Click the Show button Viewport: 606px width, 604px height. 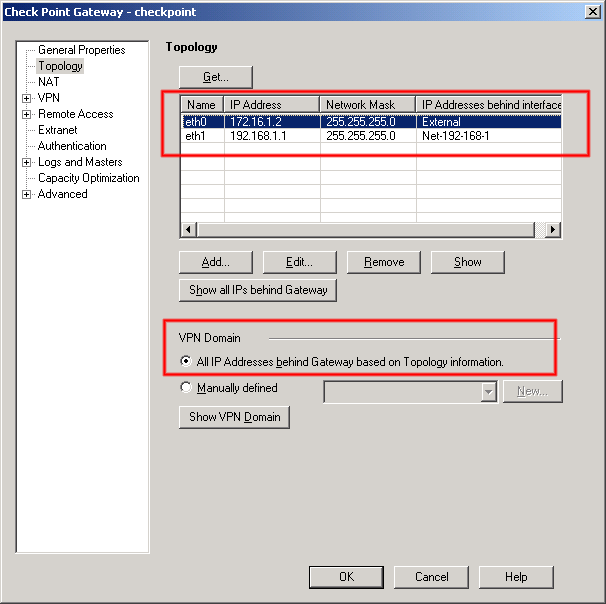[x=468, y=262]
